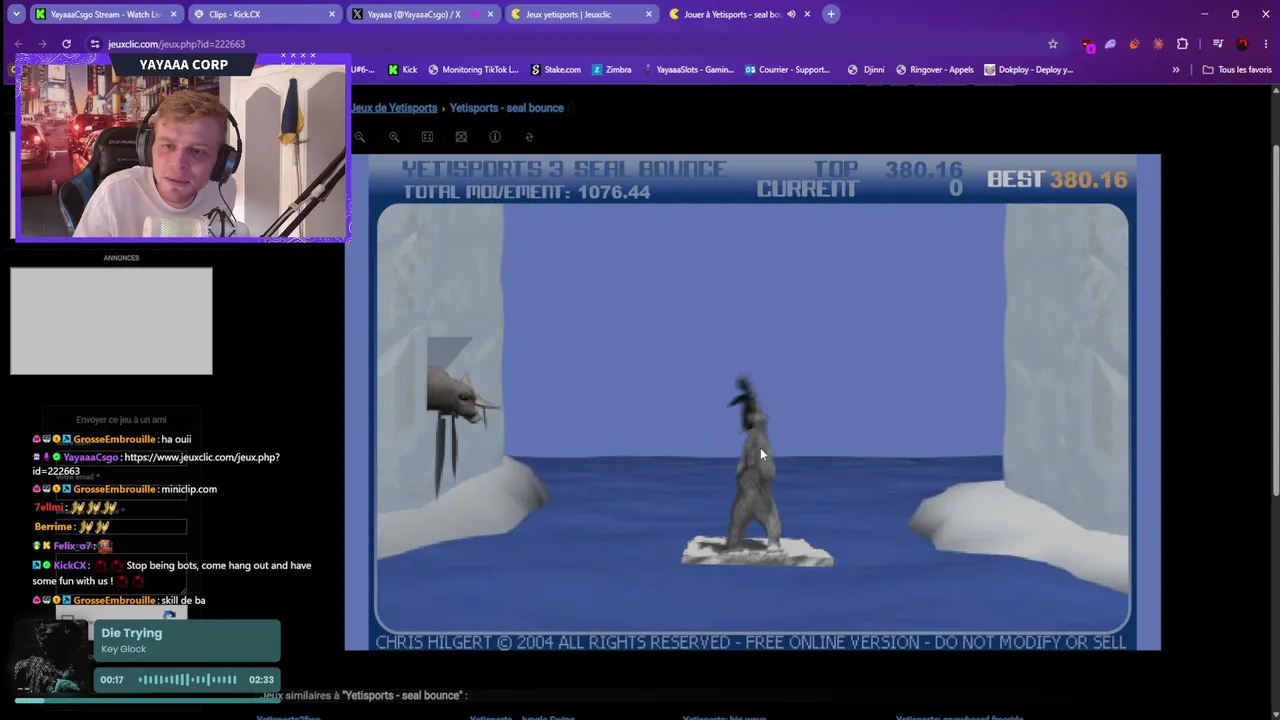Go forward in browser history

point(42,44)
